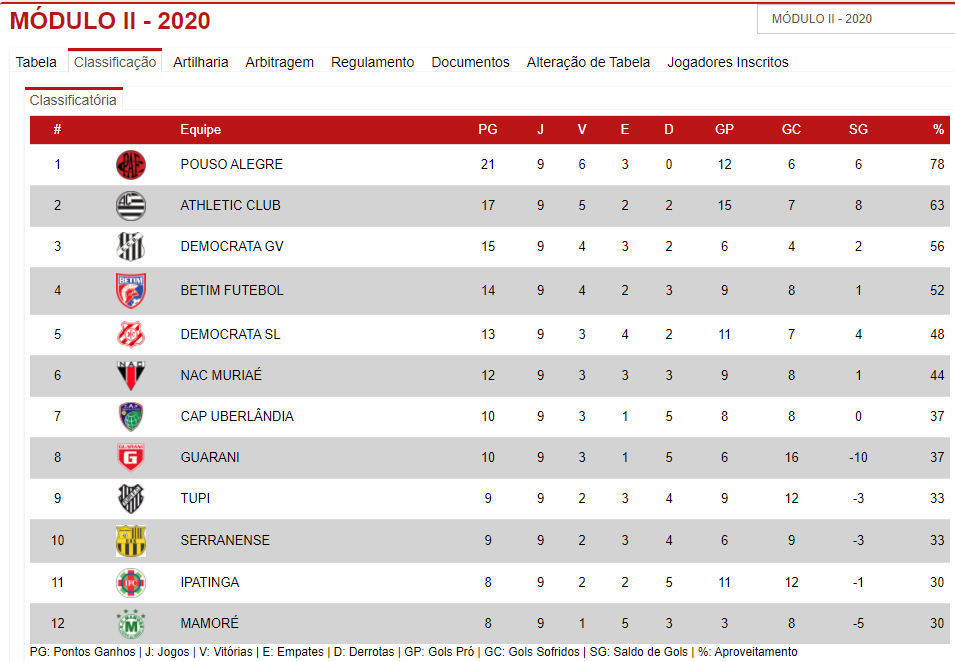The image size is (955, 661).
Task: Click the Mamoré green M crest
Action: pos(131,623)
